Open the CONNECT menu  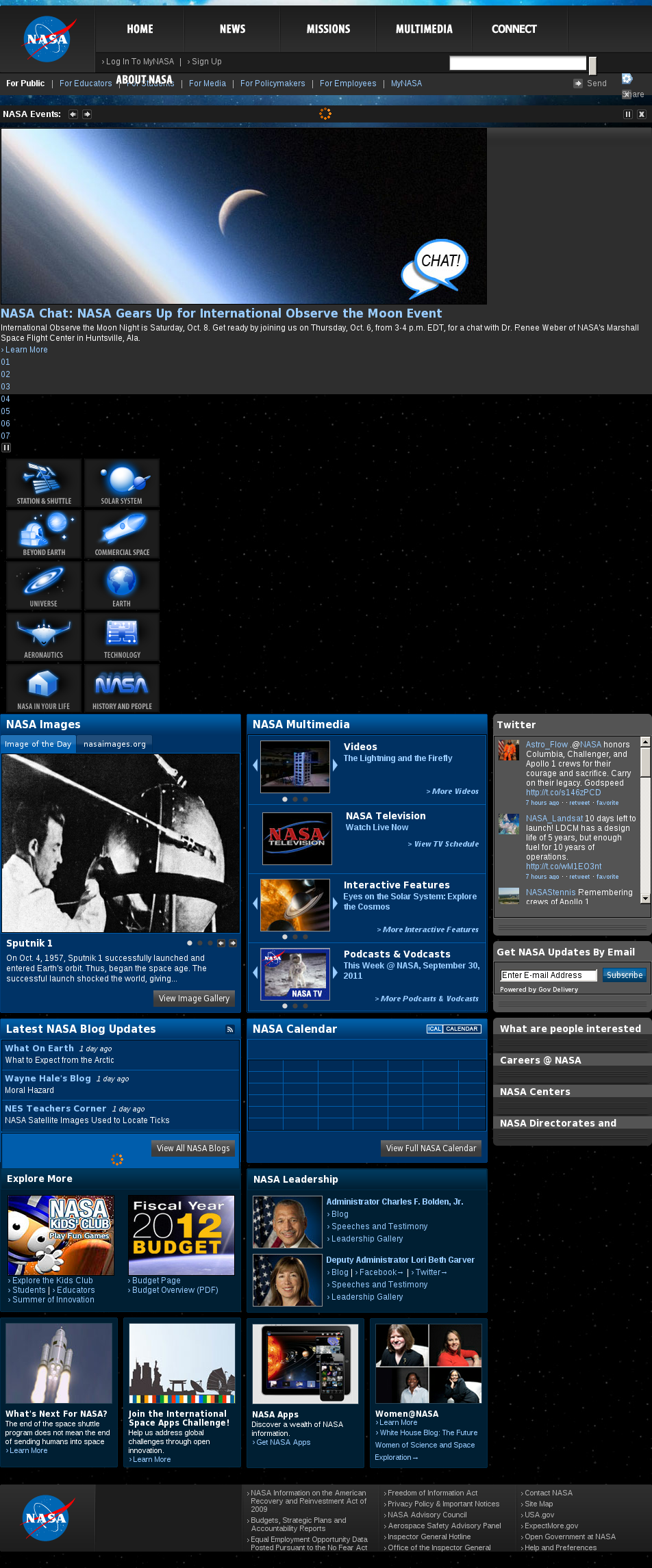coord(514,29)
